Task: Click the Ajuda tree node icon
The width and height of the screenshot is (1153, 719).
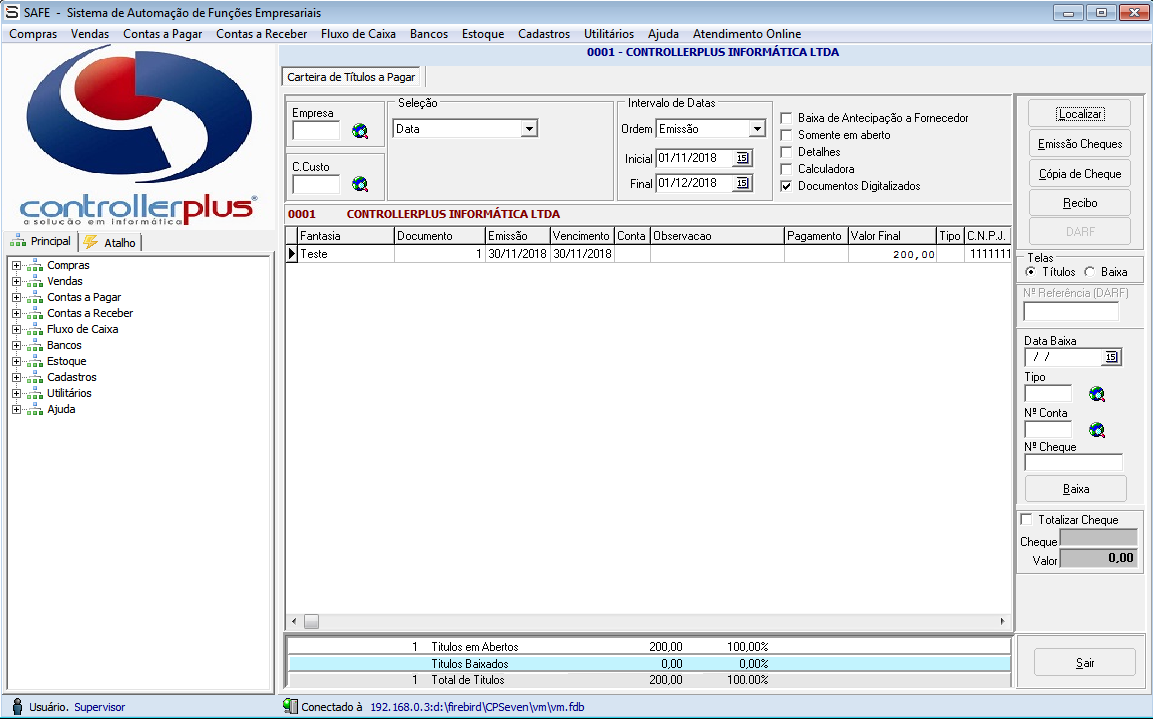Action: [x=35, y=409]
